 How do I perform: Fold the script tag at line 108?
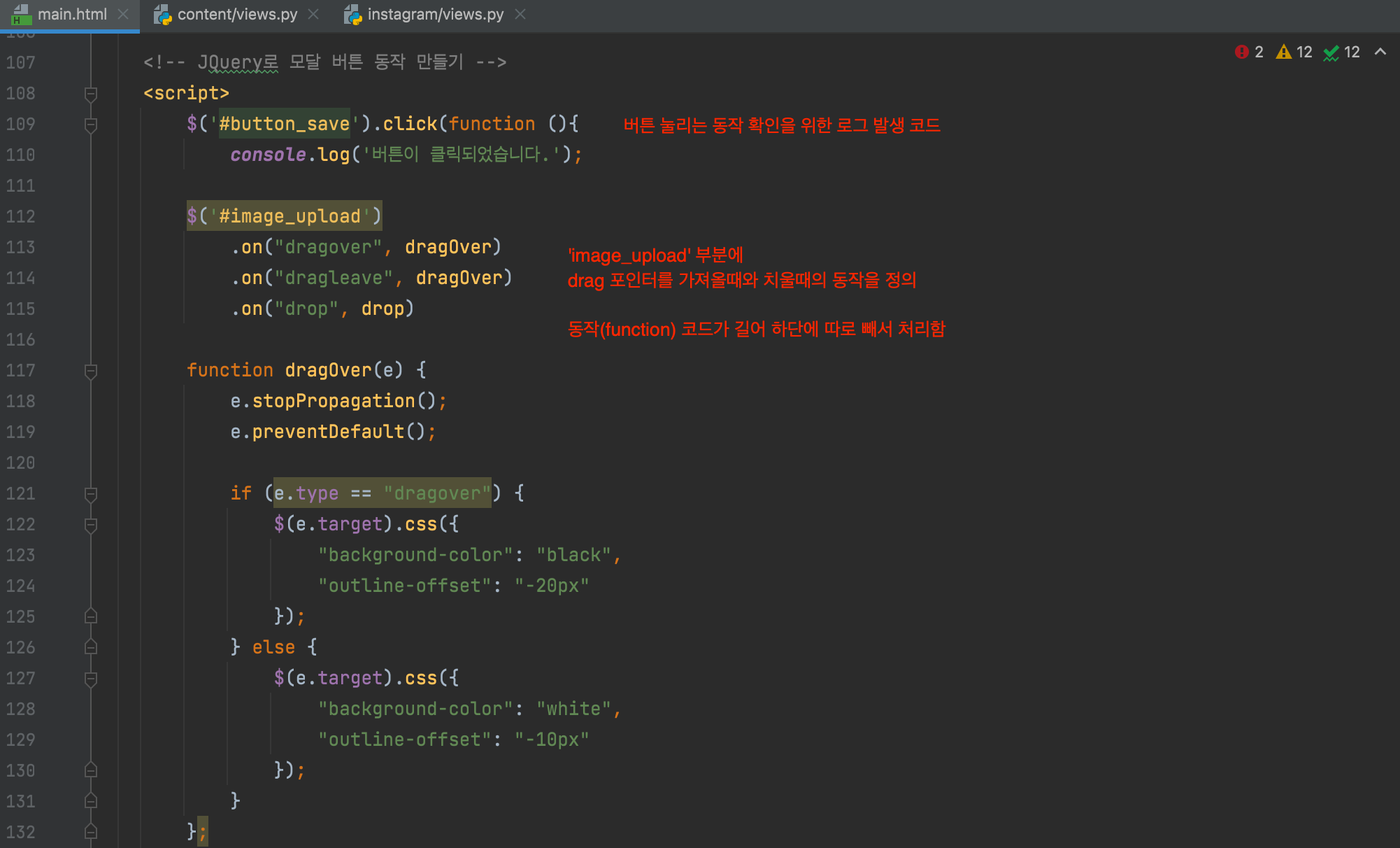coord(91,93)
